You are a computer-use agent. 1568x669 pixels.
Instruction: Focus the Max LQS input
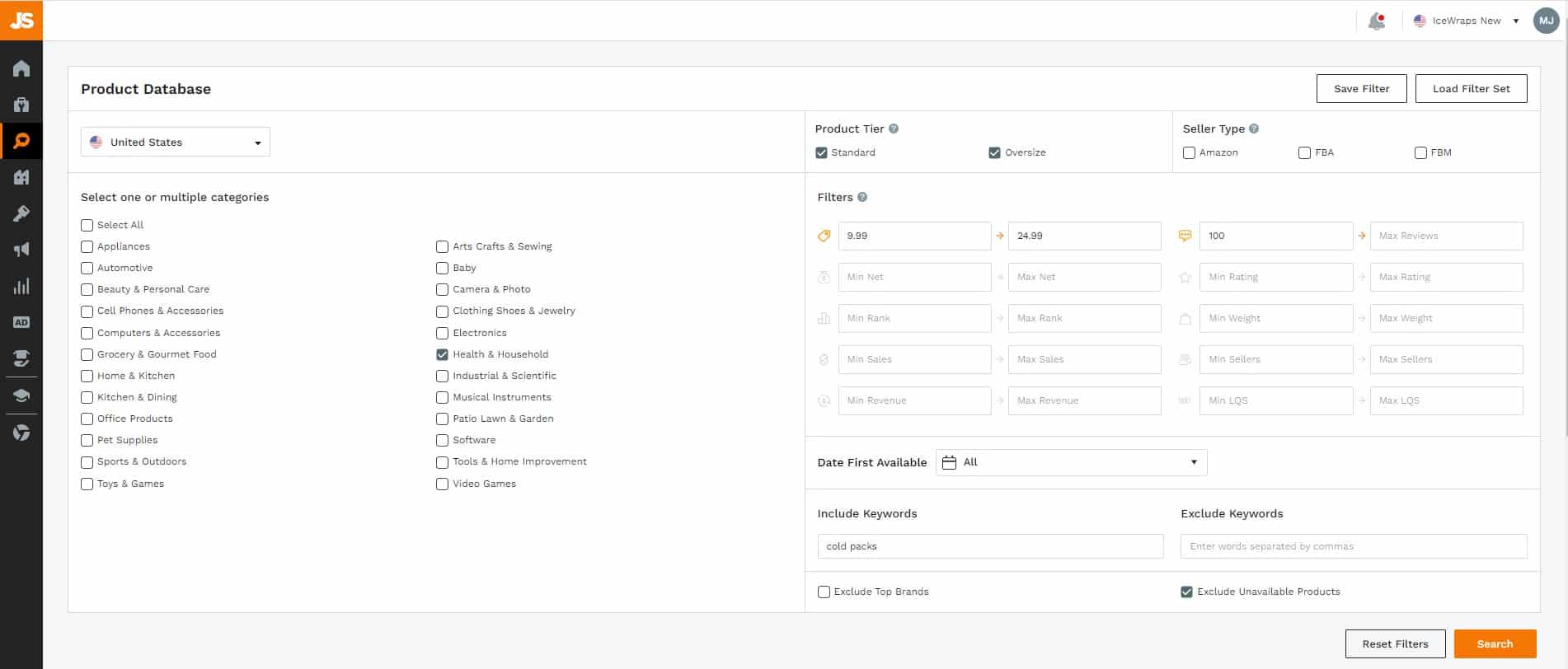[x=1446, y=400]
